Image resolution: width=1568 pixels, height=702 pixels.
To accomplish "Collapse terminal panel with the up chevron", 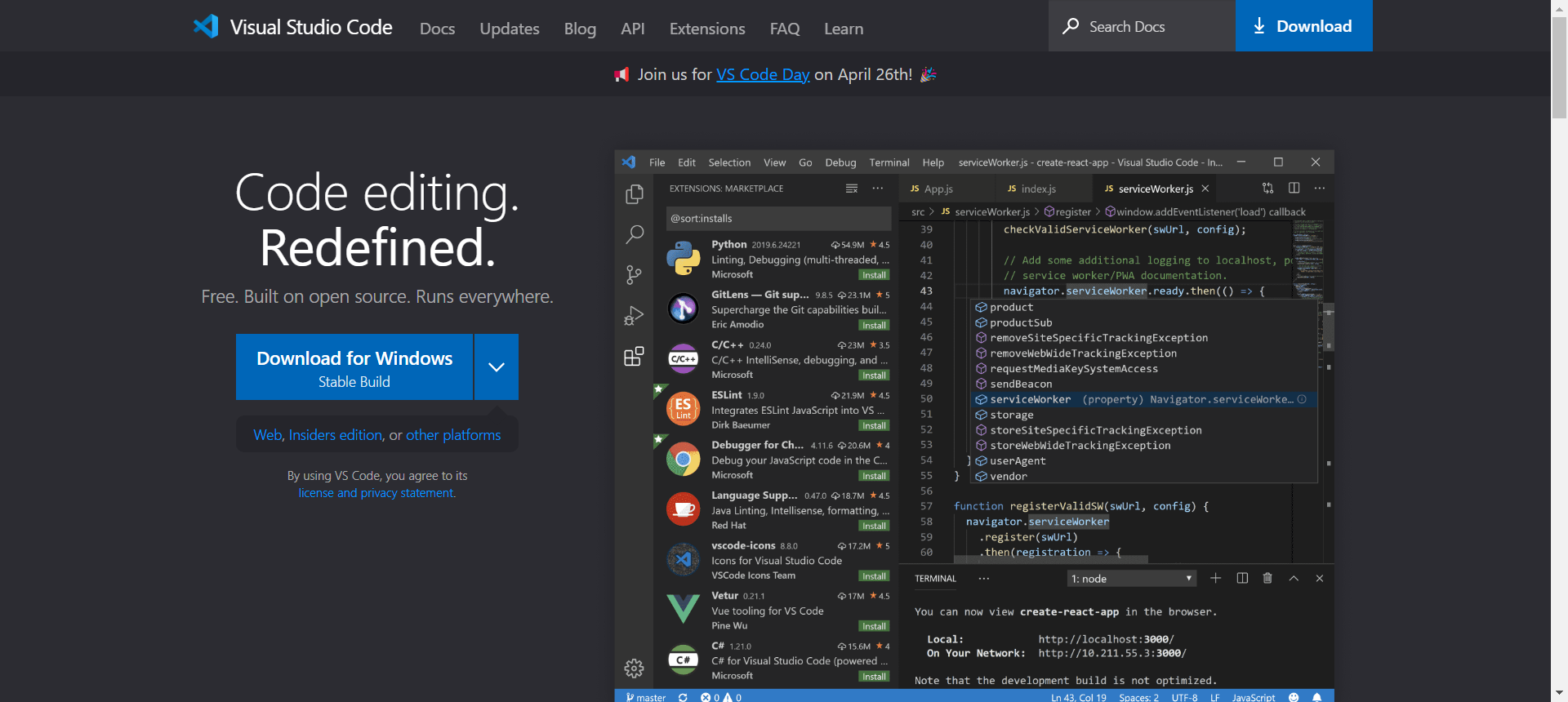I will click(x=1294, y=579).
